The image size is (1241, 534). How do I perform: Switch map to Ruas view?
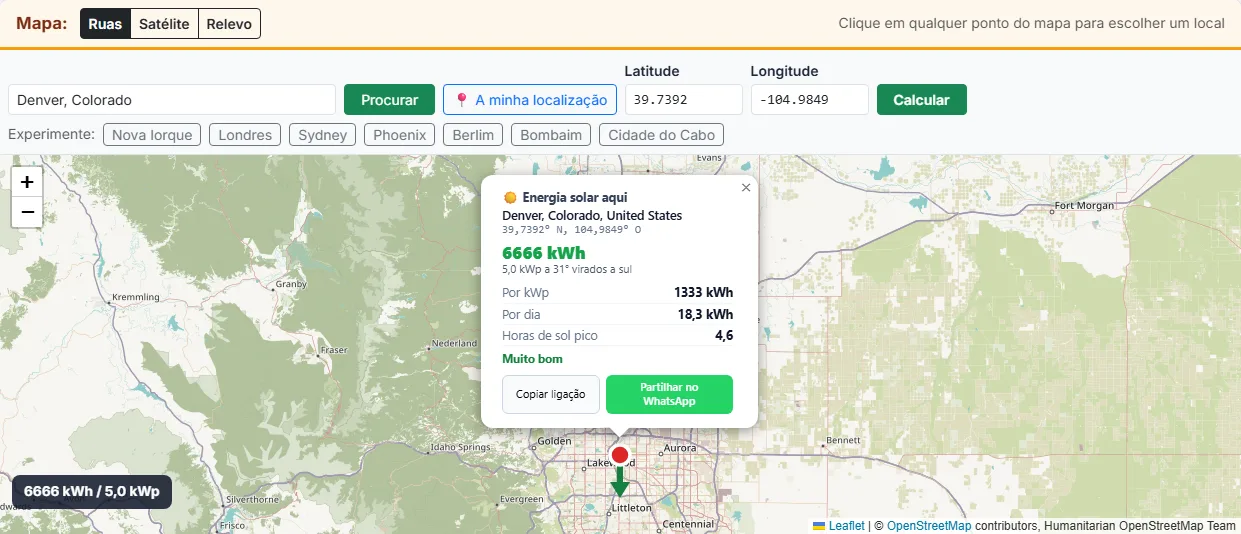(x=105, y=24)
